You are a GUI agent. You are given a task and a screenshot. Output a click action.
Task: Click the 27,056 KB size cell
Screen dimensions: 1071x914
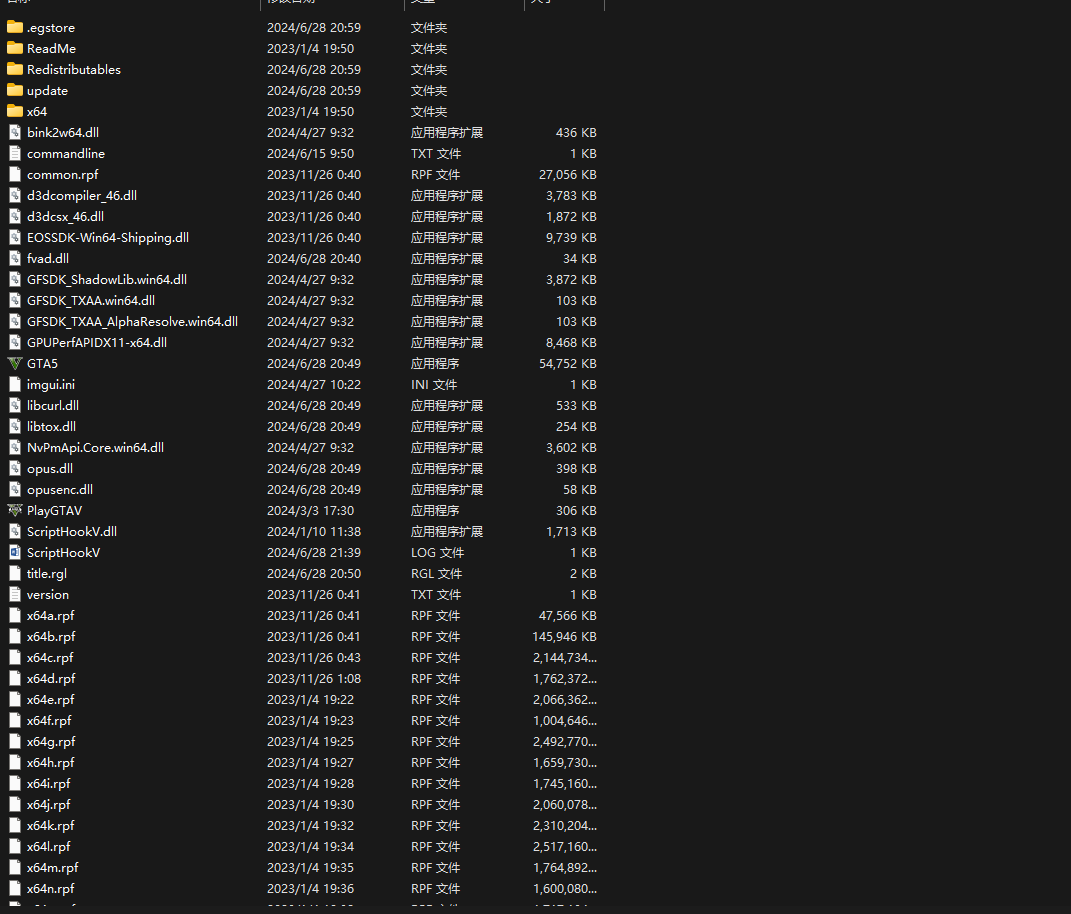568,174
